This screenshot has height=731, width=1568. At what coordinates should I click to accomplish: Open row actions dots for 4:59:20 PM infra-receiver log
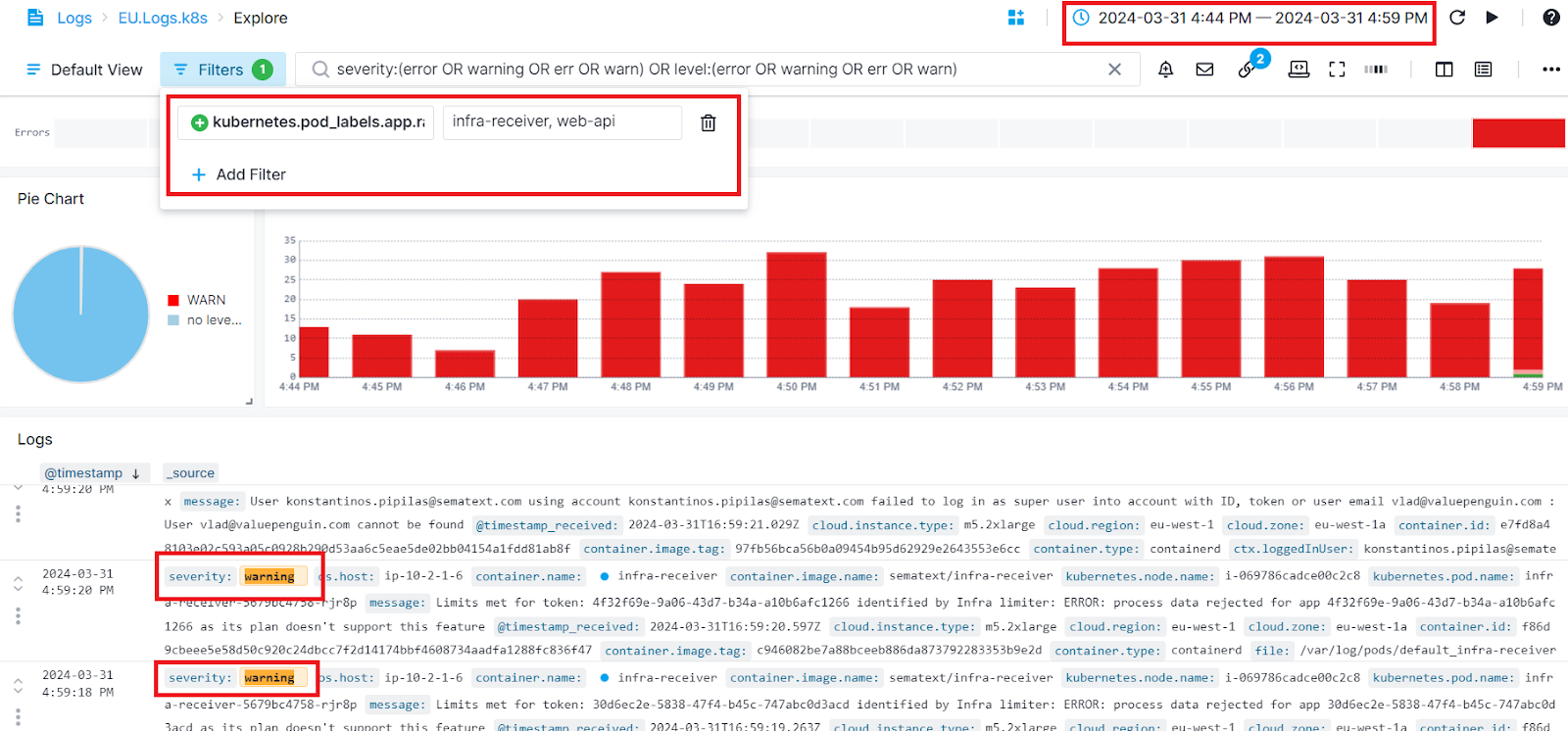18,616
